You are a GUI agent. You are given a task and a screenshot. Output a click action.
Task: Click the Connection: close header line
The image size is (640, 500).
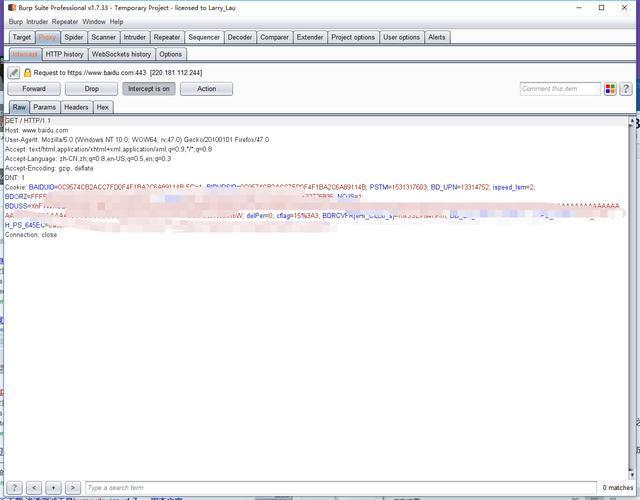coord(31,235)
